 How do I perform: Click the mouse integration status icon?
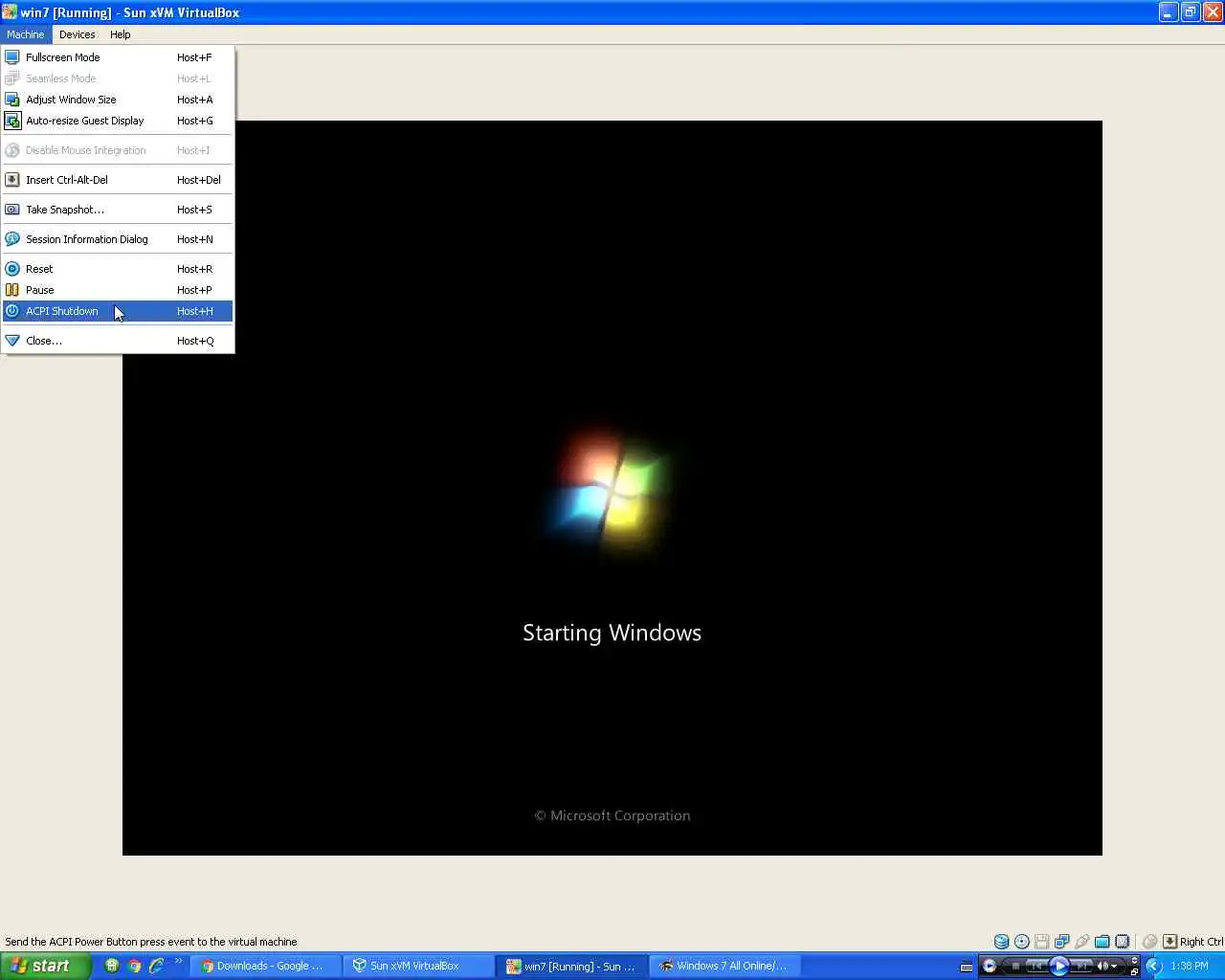[x=1150, y=942]
